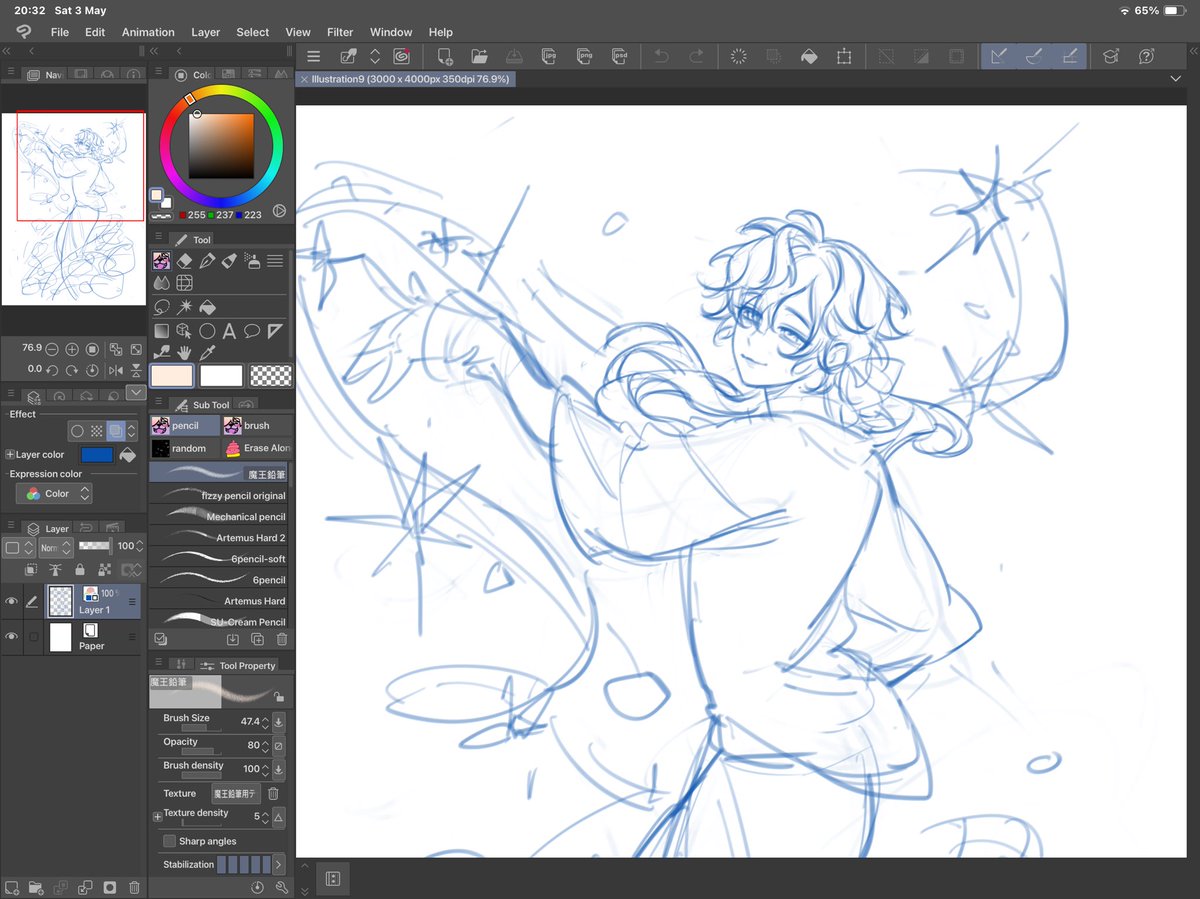
Task: Enable the Sharp angles checkbox
Action: pyautogui.click(x=170, y=841)
